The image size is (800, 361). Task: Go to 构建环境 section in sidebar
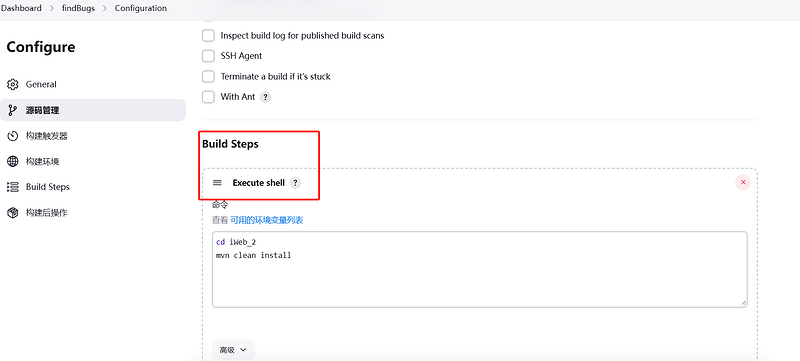pos(93,162)
